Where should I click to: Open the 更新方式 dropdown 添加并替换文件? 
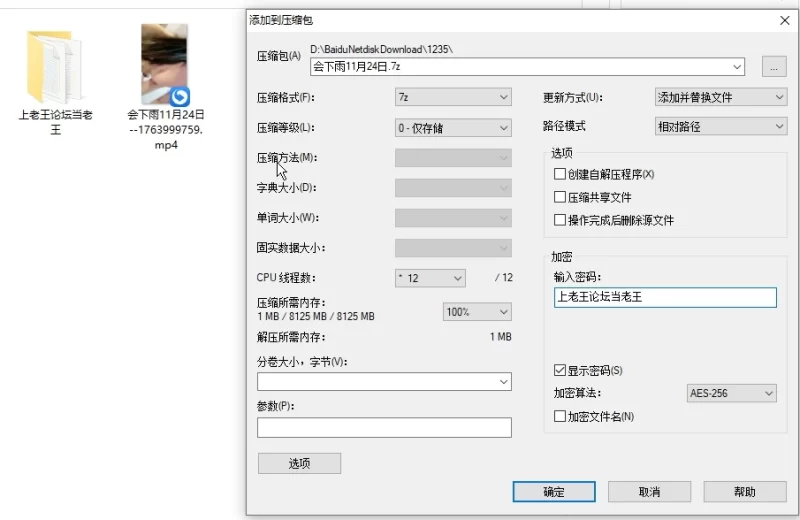720,97
